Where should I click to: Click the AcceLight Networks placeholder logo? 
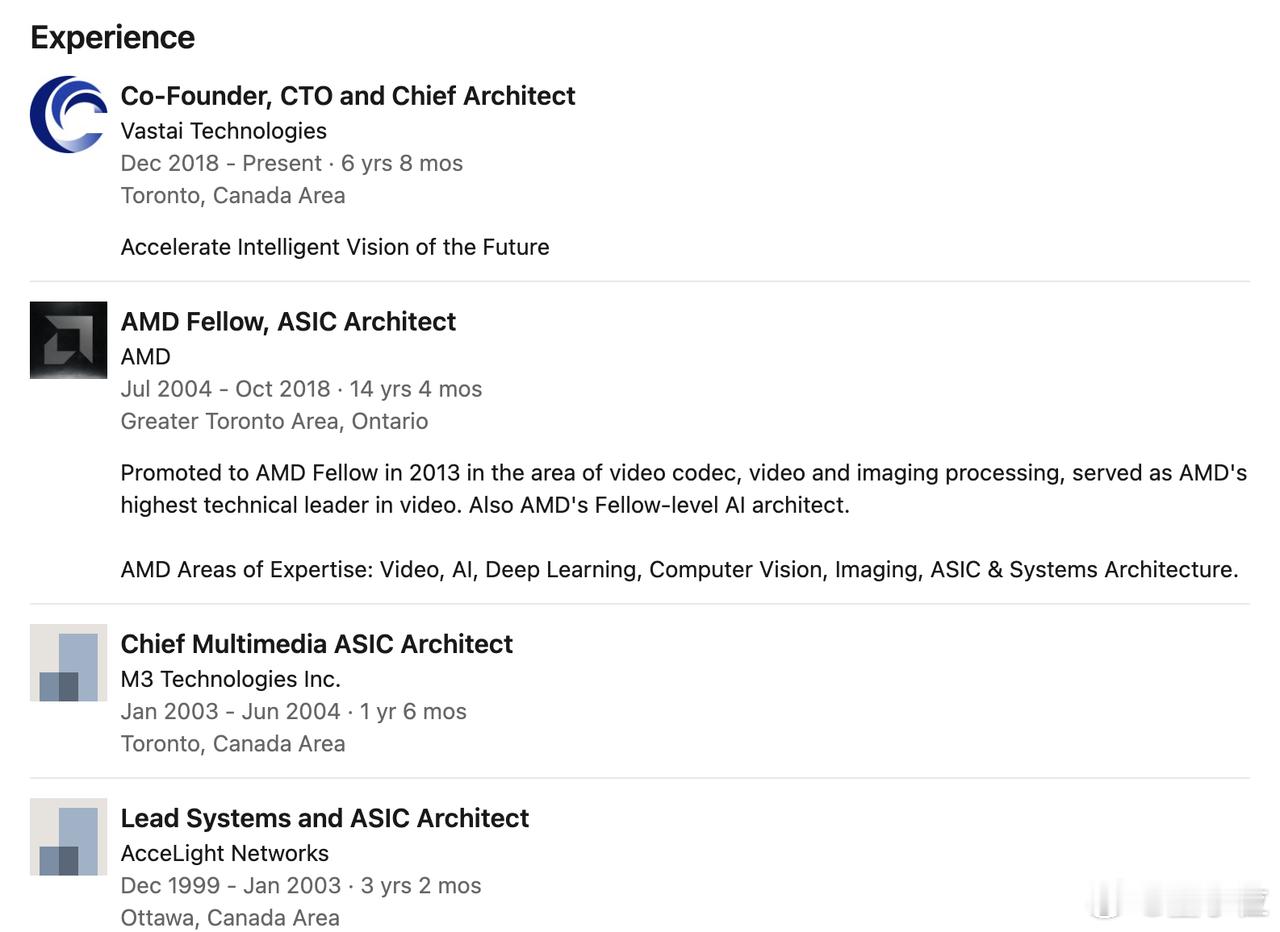[68, 836]
